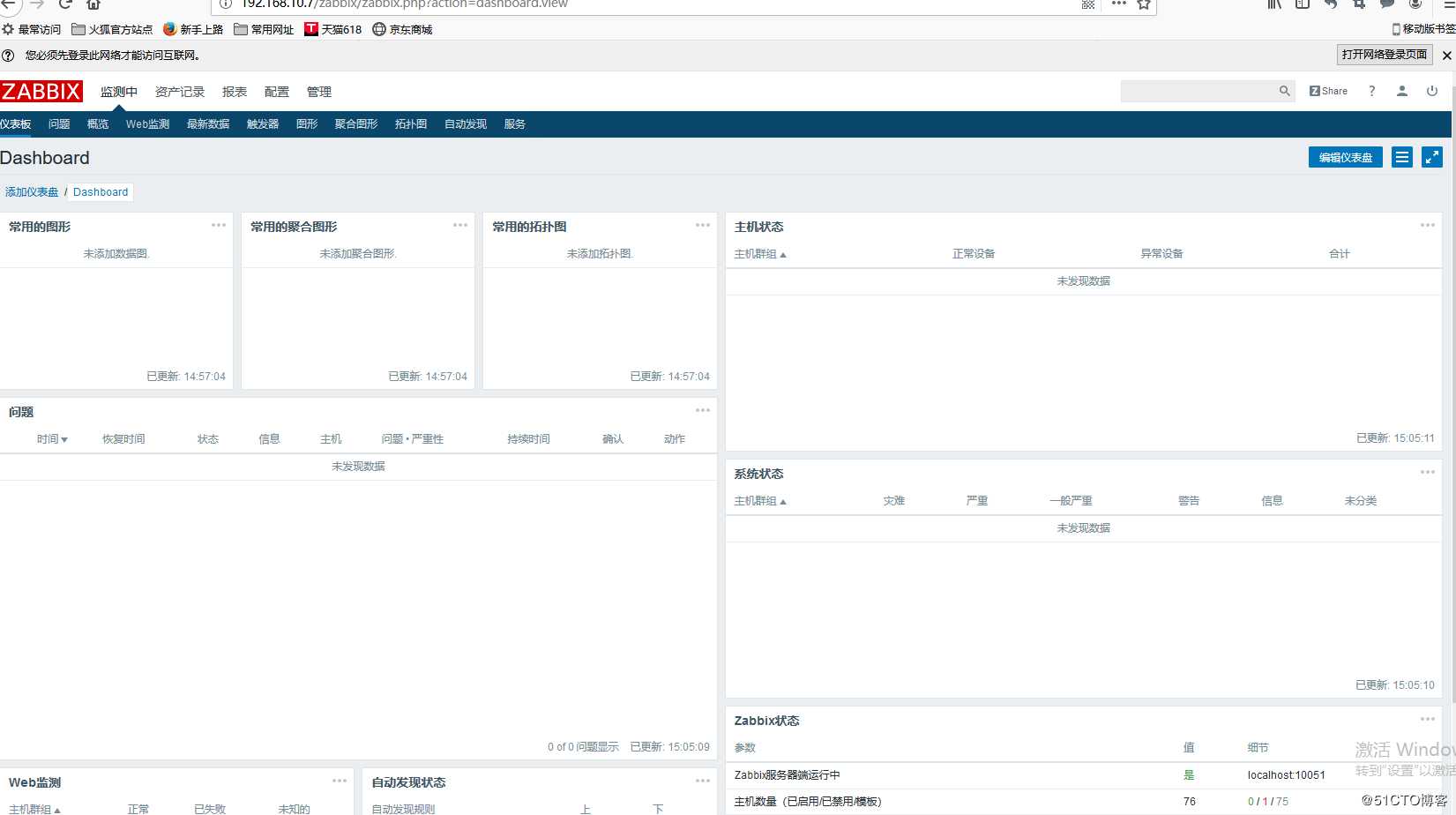
Task: Open the 报表 main menu
Action: pos(235,92)
